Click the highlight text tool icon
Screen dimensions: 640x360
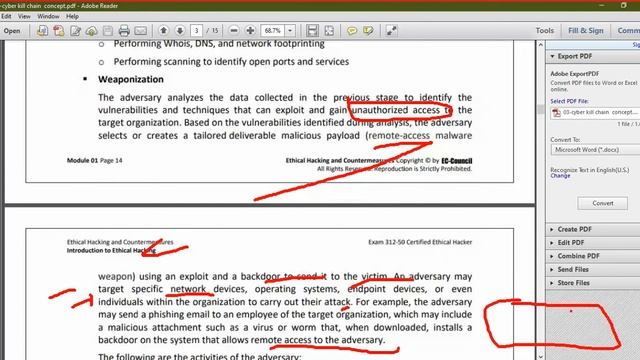coord(368,31)
